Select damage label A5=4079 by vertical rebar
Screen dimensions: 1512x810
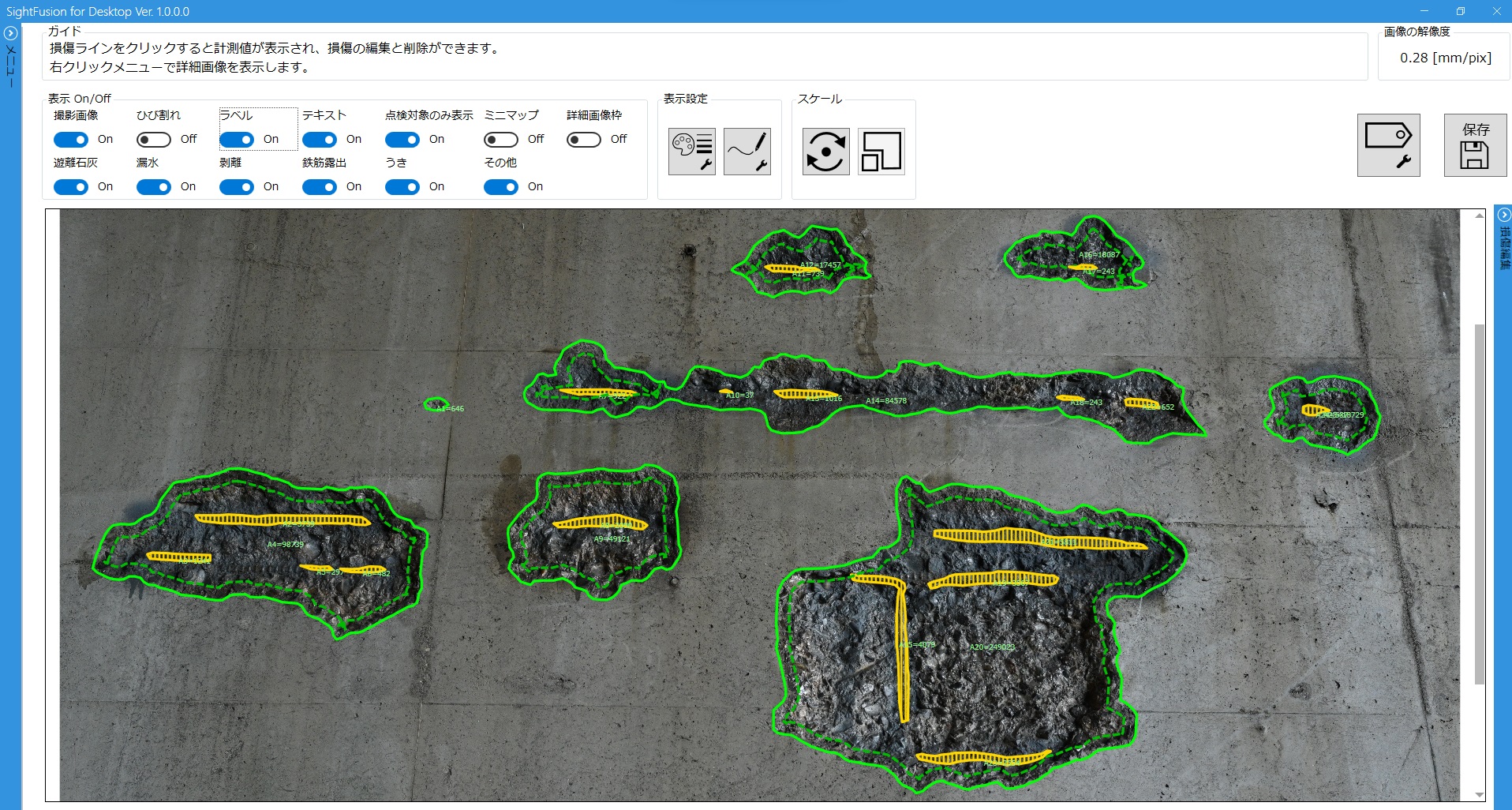(x=917, y=645)
